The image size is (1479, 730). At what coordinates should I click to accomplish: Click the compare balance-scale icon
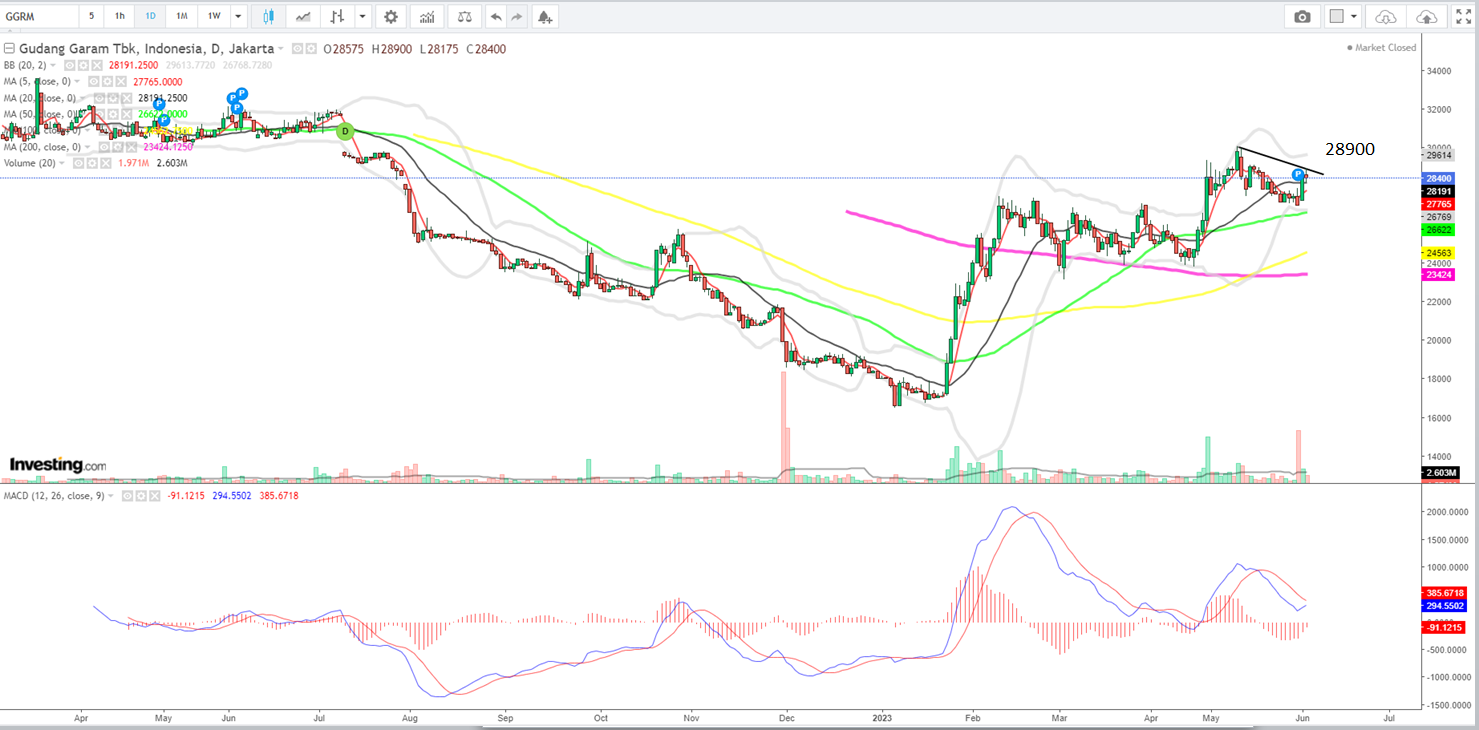463,16
